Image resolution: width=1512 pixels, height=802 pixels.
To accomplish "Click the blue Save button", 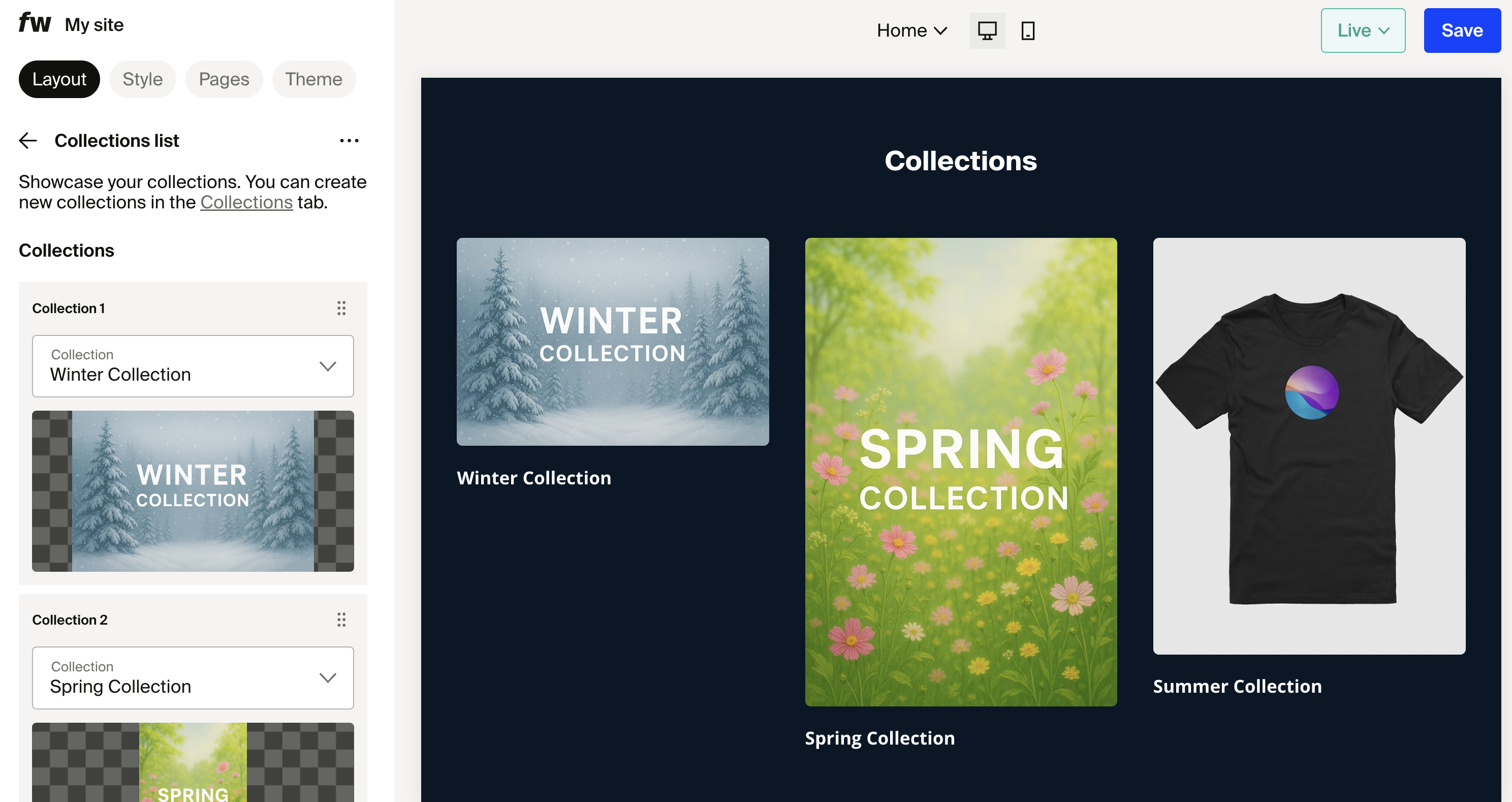I will [x=1462, y=30].
